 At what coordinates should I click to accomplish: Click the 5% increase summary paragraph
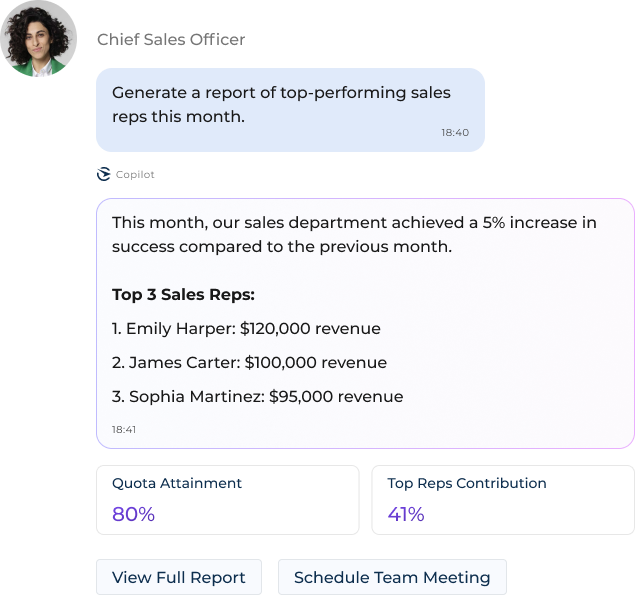(354, 234)
